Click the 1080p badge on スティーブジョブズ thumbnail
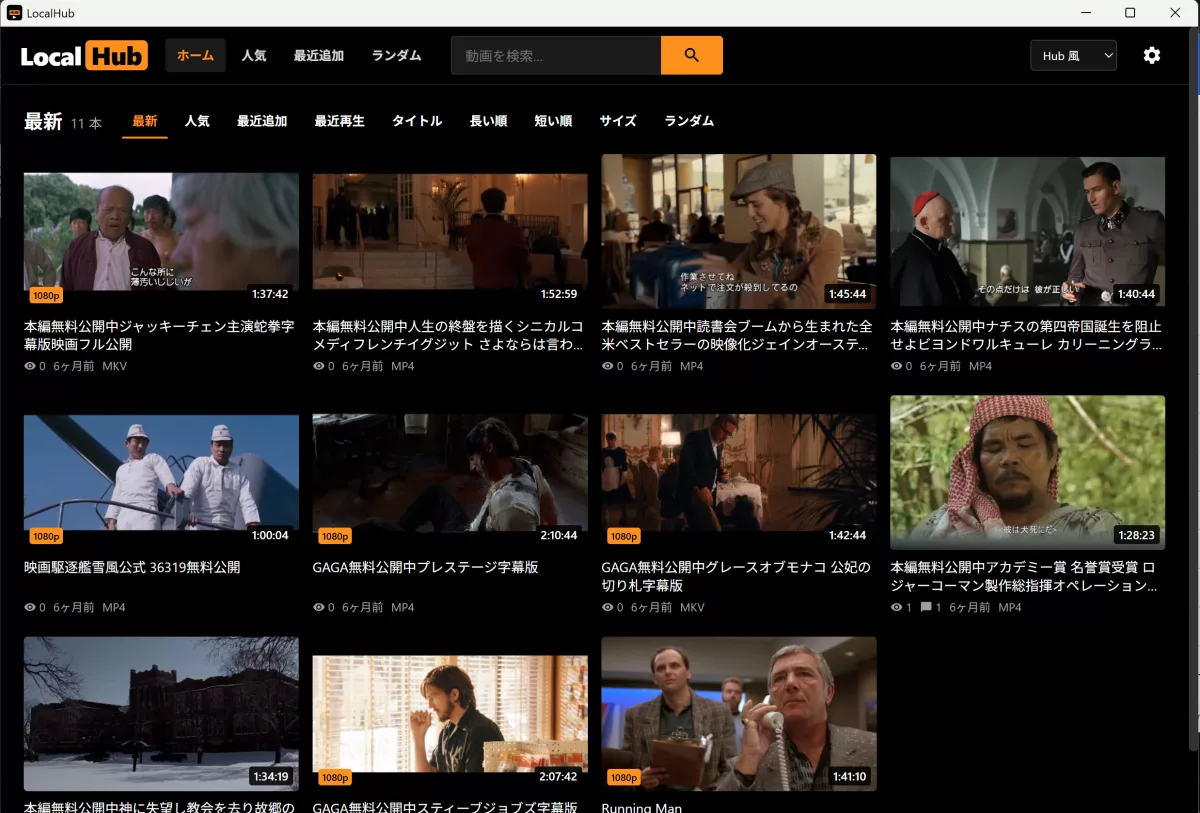Image resolution: width=1200 pixels, height=813 pixels. [335, 777]
